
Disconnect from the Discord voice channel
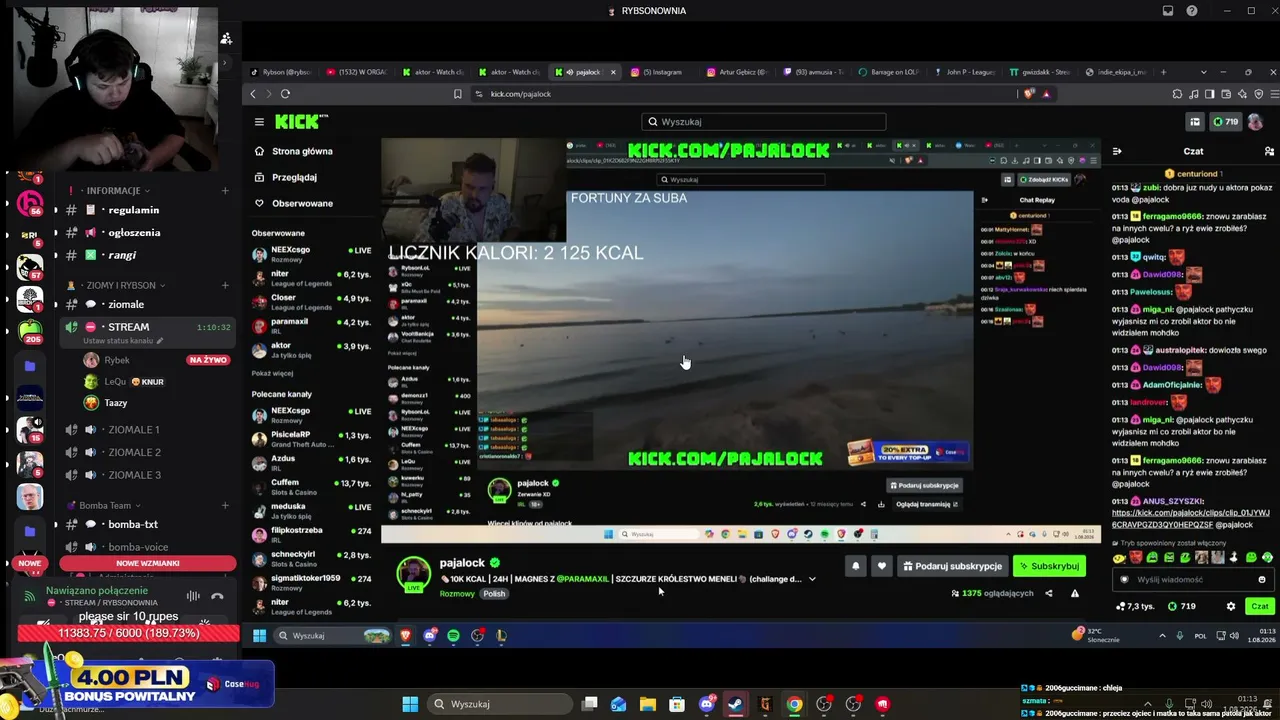[x=217, y=596]
